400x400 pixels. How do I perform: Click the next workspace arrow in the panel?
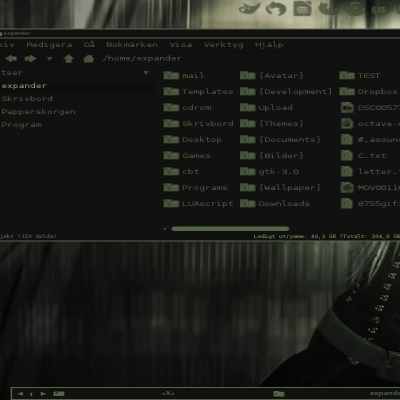(43, 394)
